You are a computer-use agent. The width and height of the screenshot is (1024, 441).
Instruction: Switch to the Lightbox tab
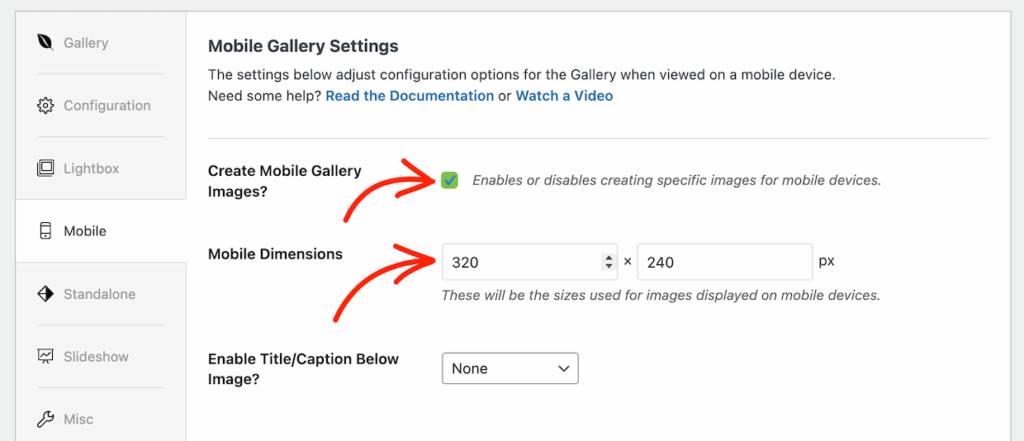[x=91, y=168]
